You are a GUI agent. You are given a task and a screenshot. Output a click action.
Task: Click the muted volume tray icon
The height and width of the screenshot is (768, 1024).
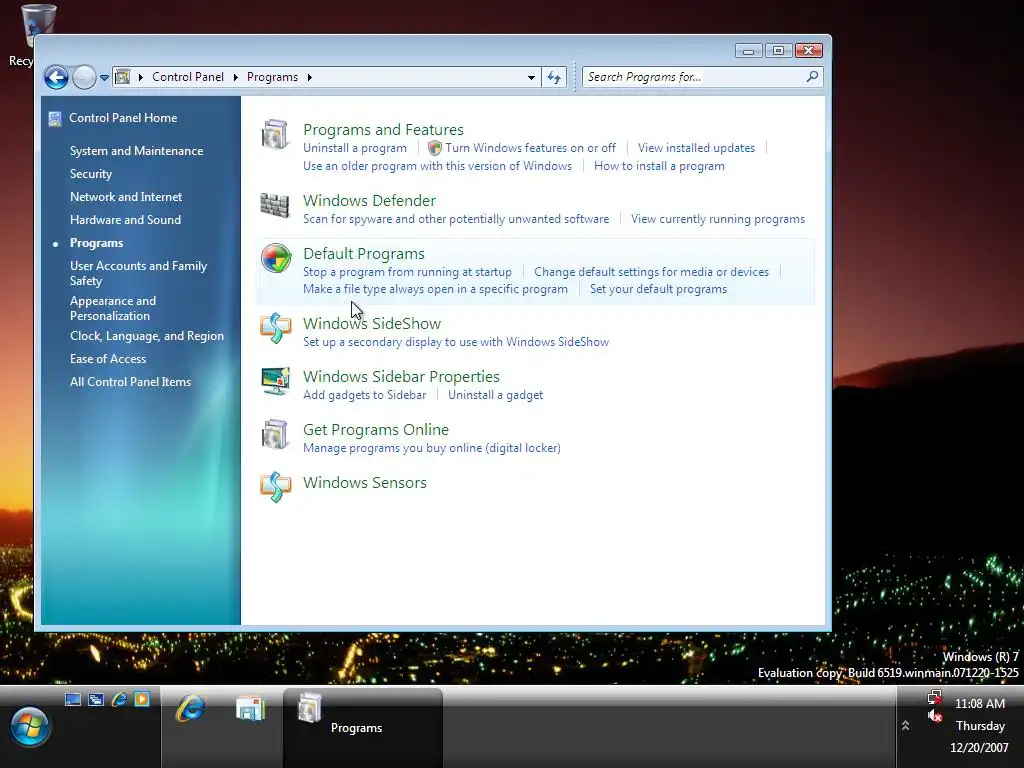click(x=935, y=716)
